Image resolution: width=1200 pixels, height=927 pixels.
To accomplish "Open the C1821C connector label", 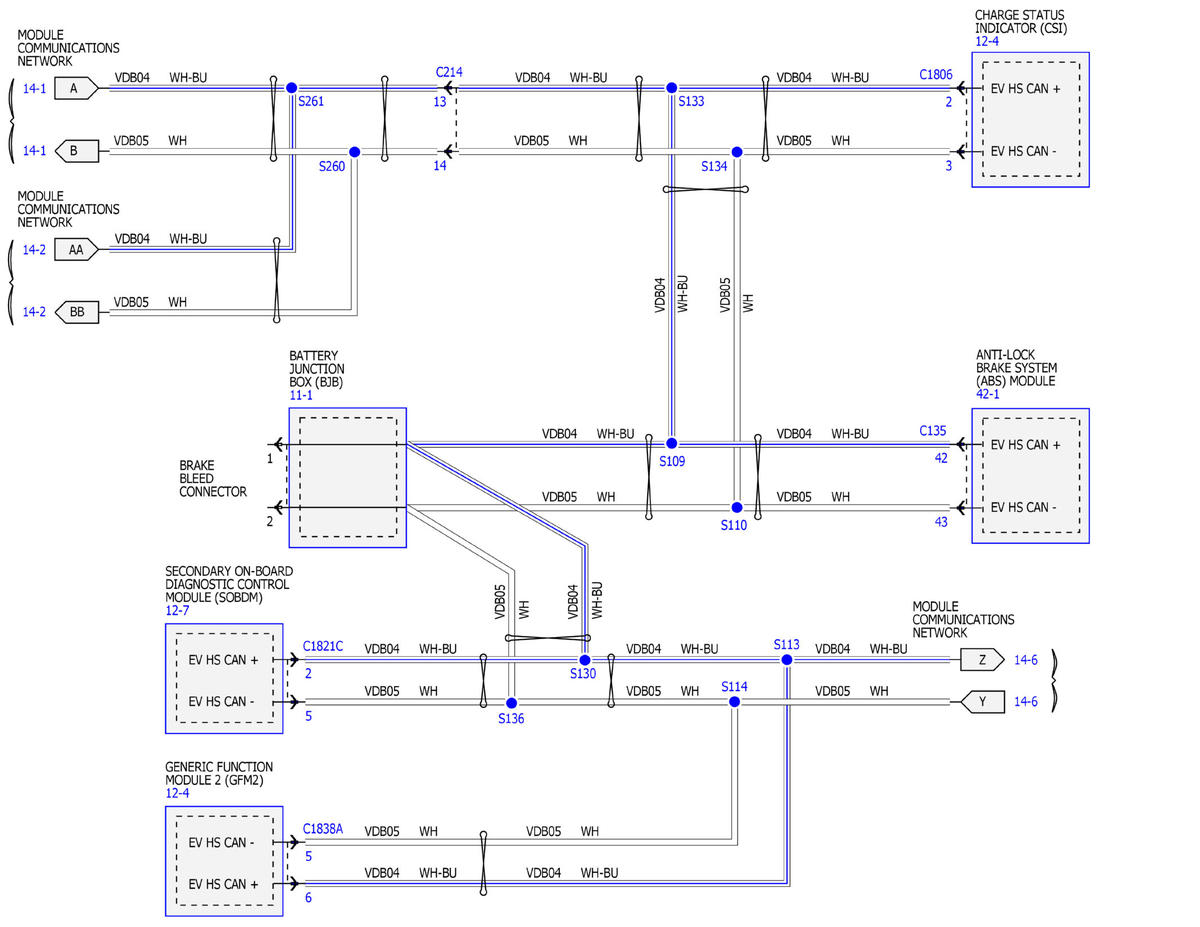I will [323, 647].
